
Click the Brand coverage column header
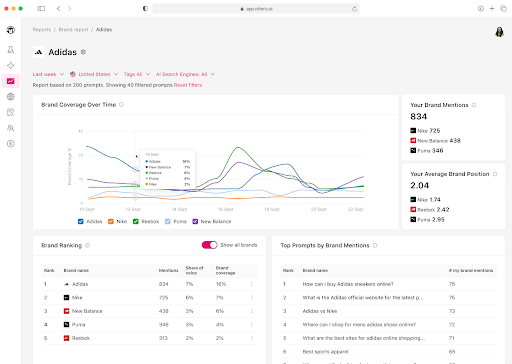(225, 270)
